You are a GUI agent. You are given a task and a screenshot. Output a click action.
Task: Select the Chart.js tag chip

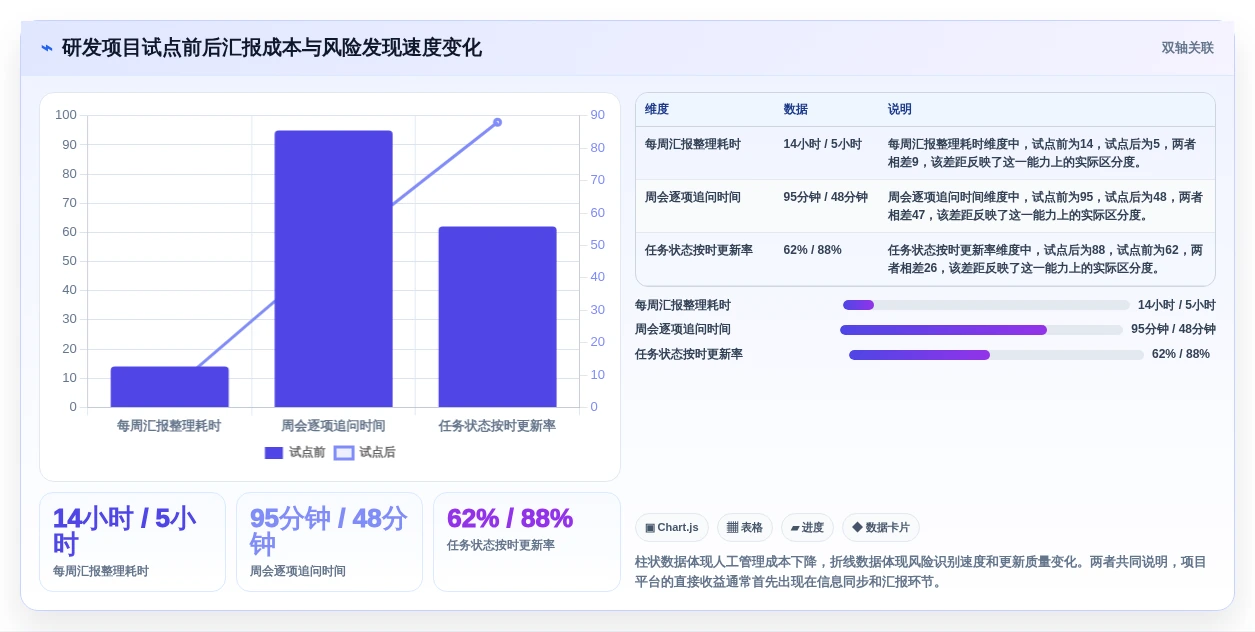[672, 527]
